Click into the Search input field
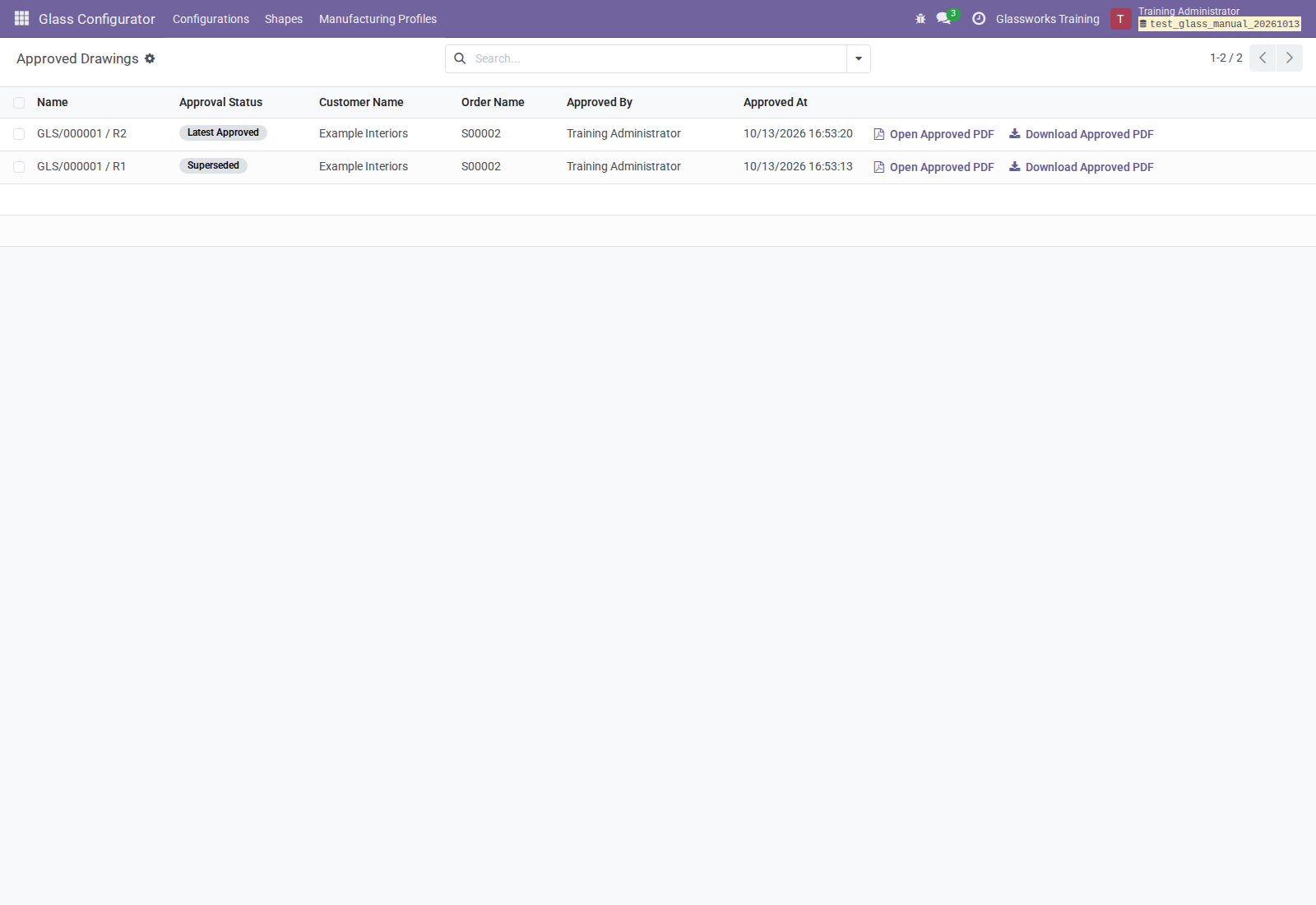The image size is (1316, 905). pos(658,58)
